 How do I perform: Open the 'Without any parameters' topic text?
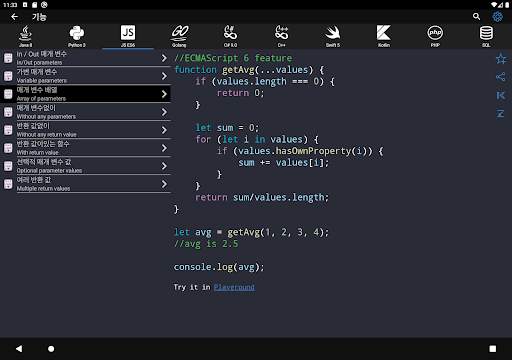[x=46, y=117]
